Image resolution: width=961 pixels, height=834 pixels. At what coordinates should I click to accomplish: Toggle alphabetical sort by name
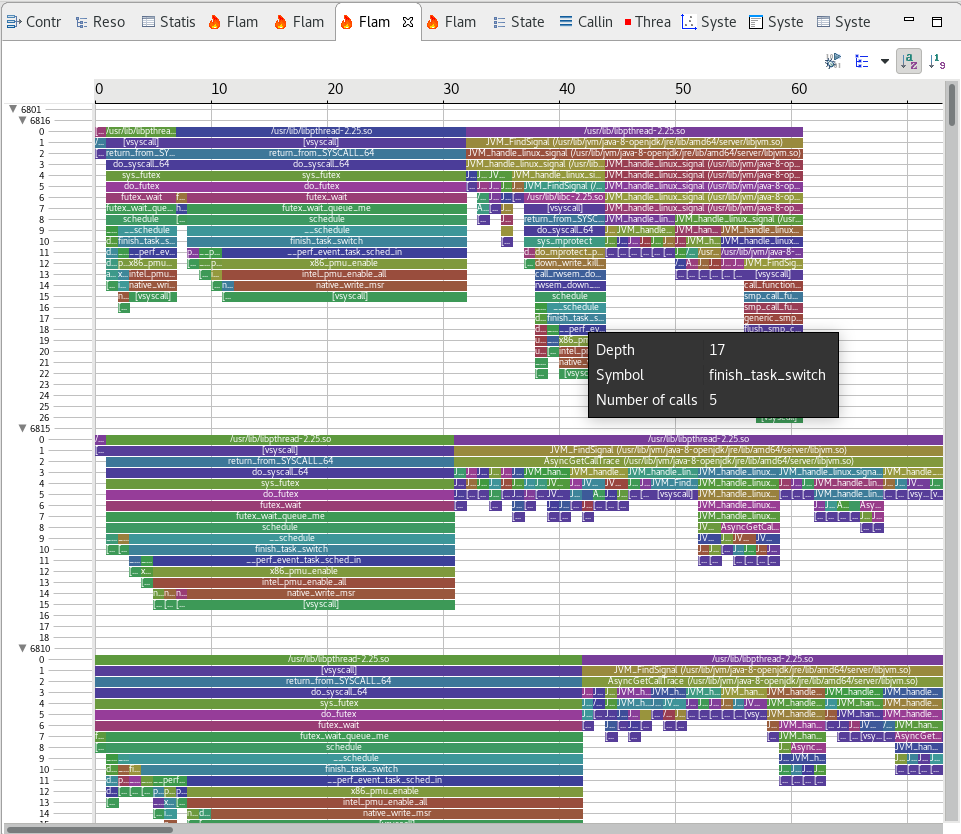[x=909, y=62]
